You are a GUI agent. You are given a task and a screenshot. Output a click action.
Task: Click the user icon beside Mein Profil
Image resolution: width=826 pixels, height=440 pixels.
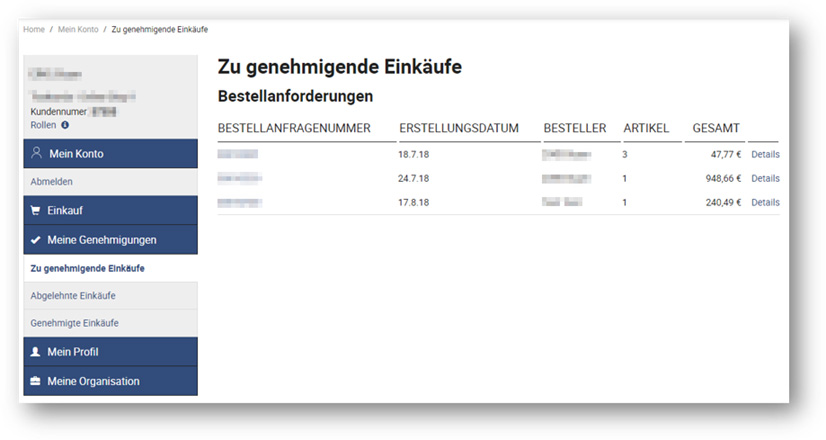[35, 351]
